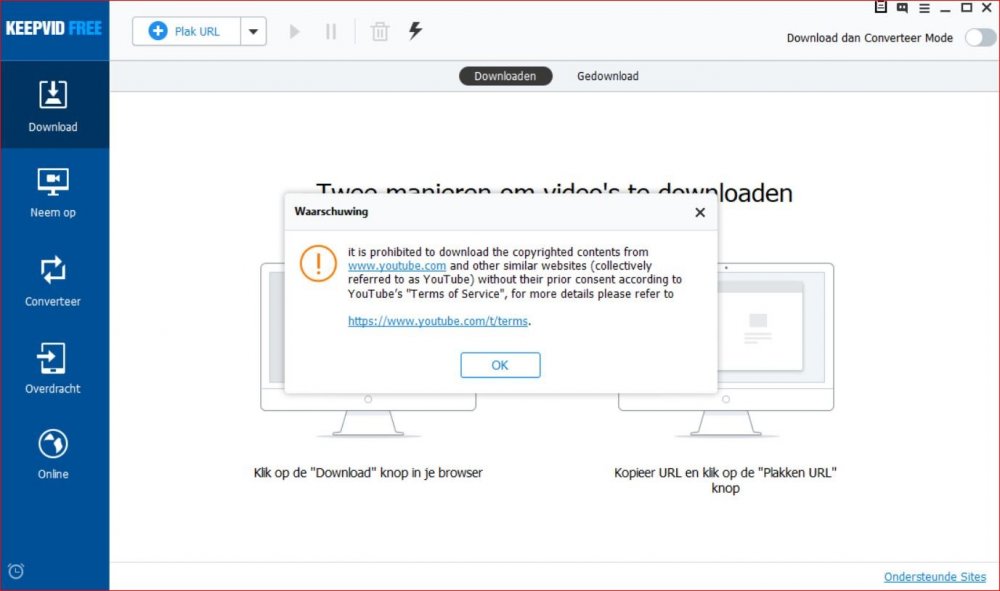Open the Neem op recording section
Image resolution: width=1000 pixels, height=591 pixels.
coord(53,193)
